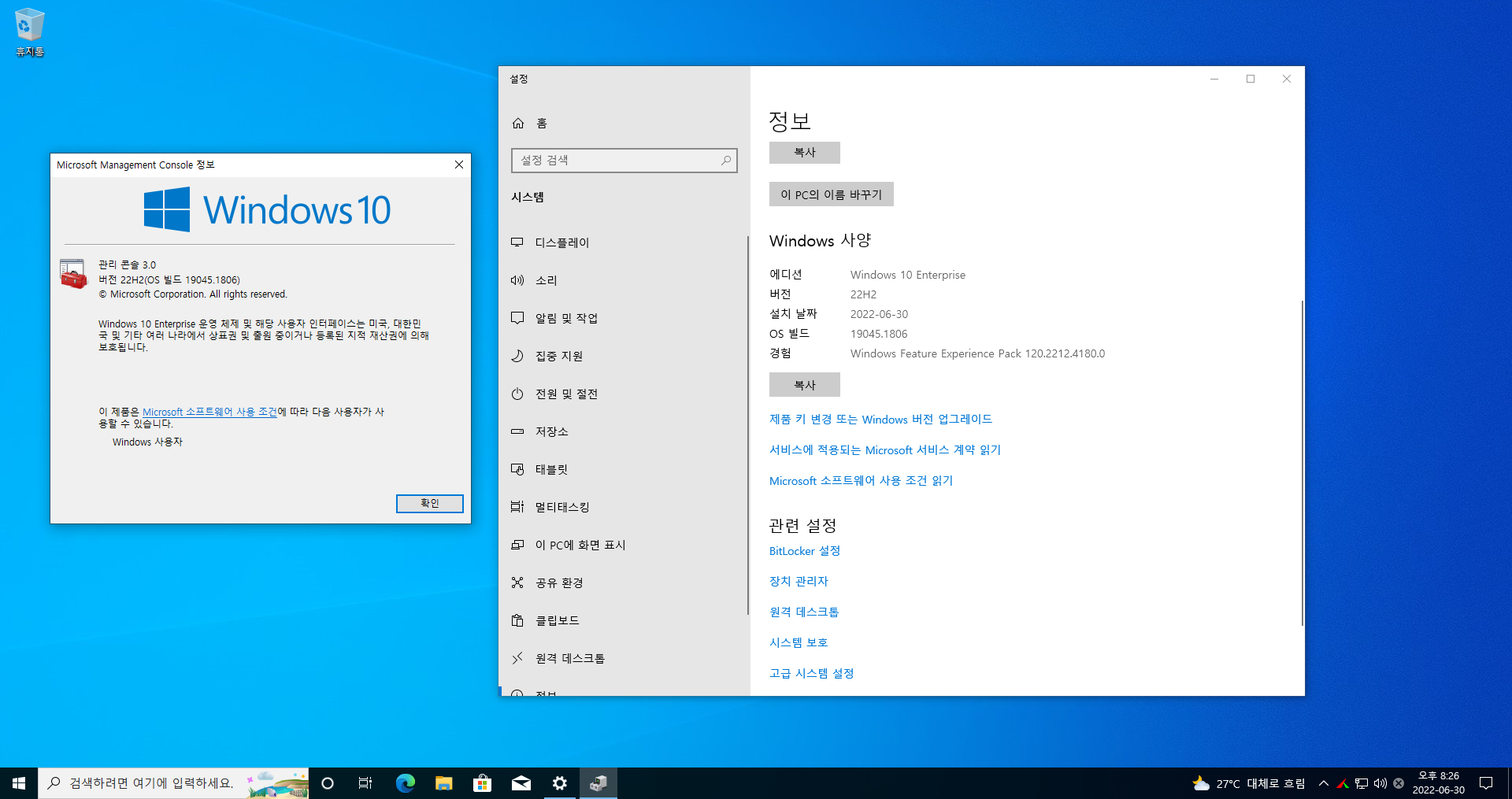The height and width of the screenshot is (799, 1512).
Task: Open File Explorer from the taskbar
Action: 443,783
